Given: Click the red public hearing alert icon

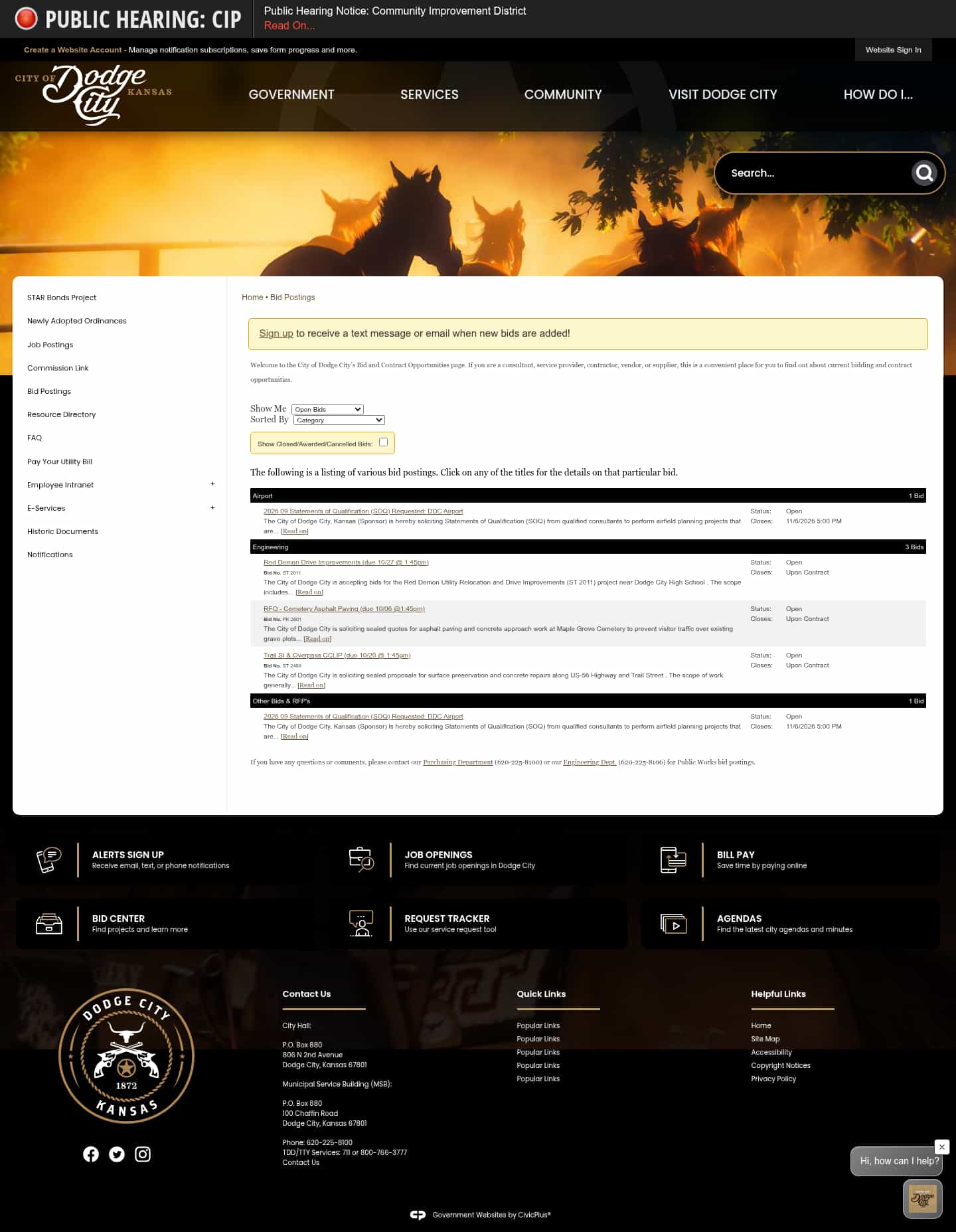Looking at the screenshot, I should 26,19.
